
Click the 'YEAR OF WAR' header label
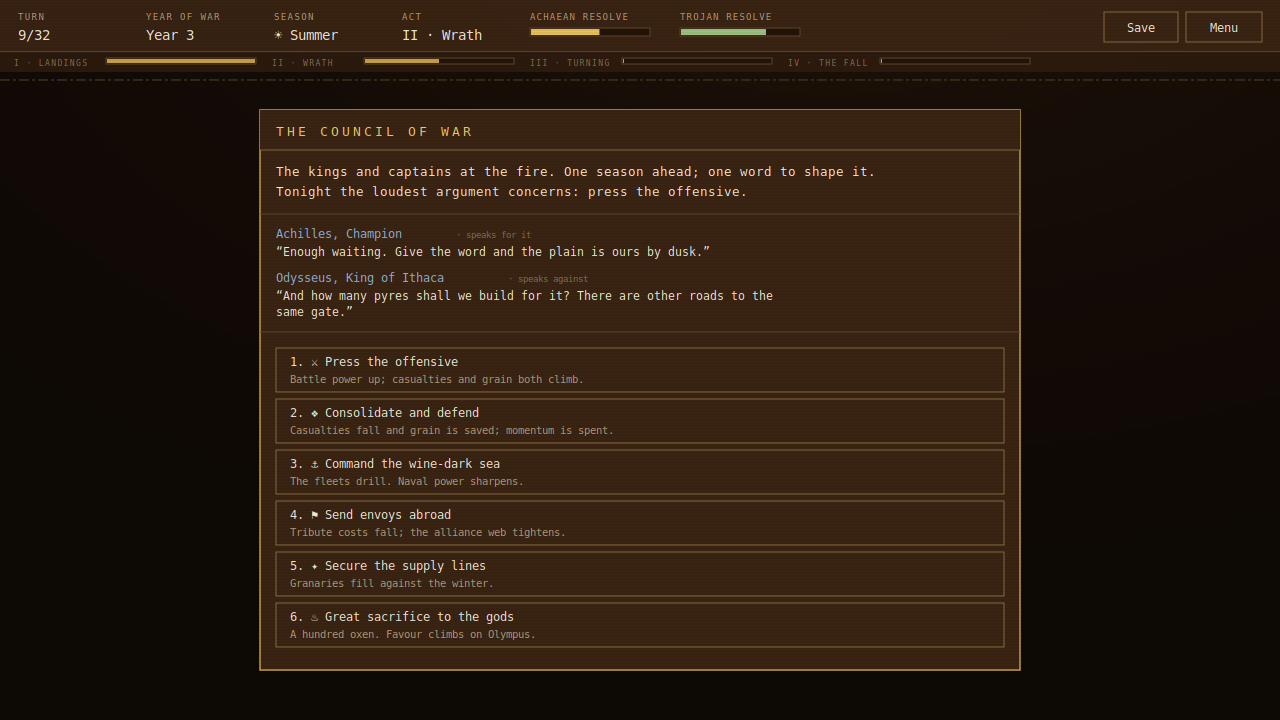tap(183, 17)
